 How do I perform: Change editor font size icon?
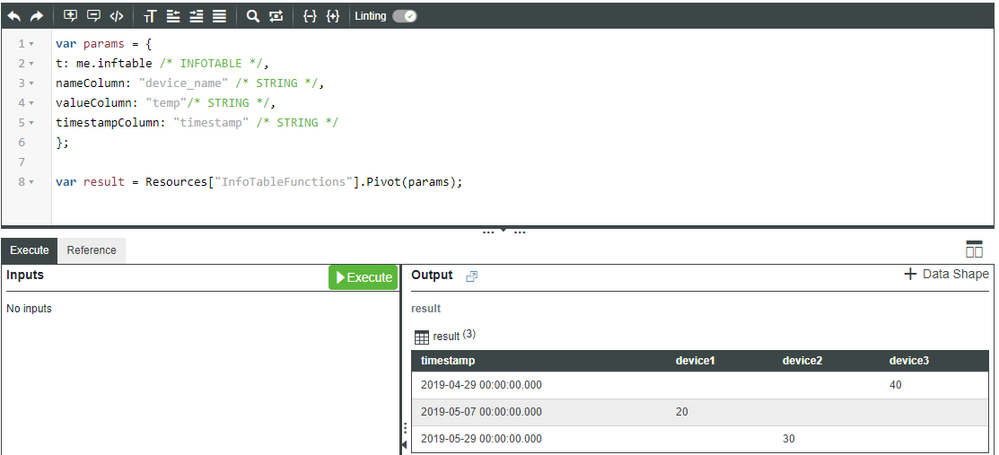(x=150, y=17)
